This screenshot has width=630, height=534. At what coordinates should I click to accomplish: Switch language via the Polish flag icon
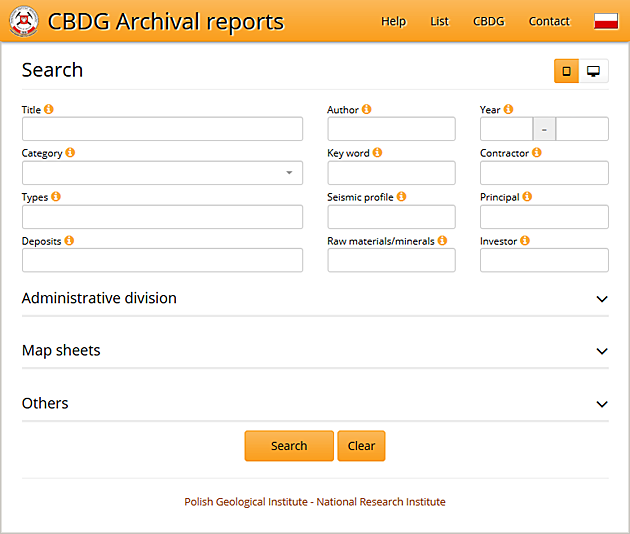[606, 21]
